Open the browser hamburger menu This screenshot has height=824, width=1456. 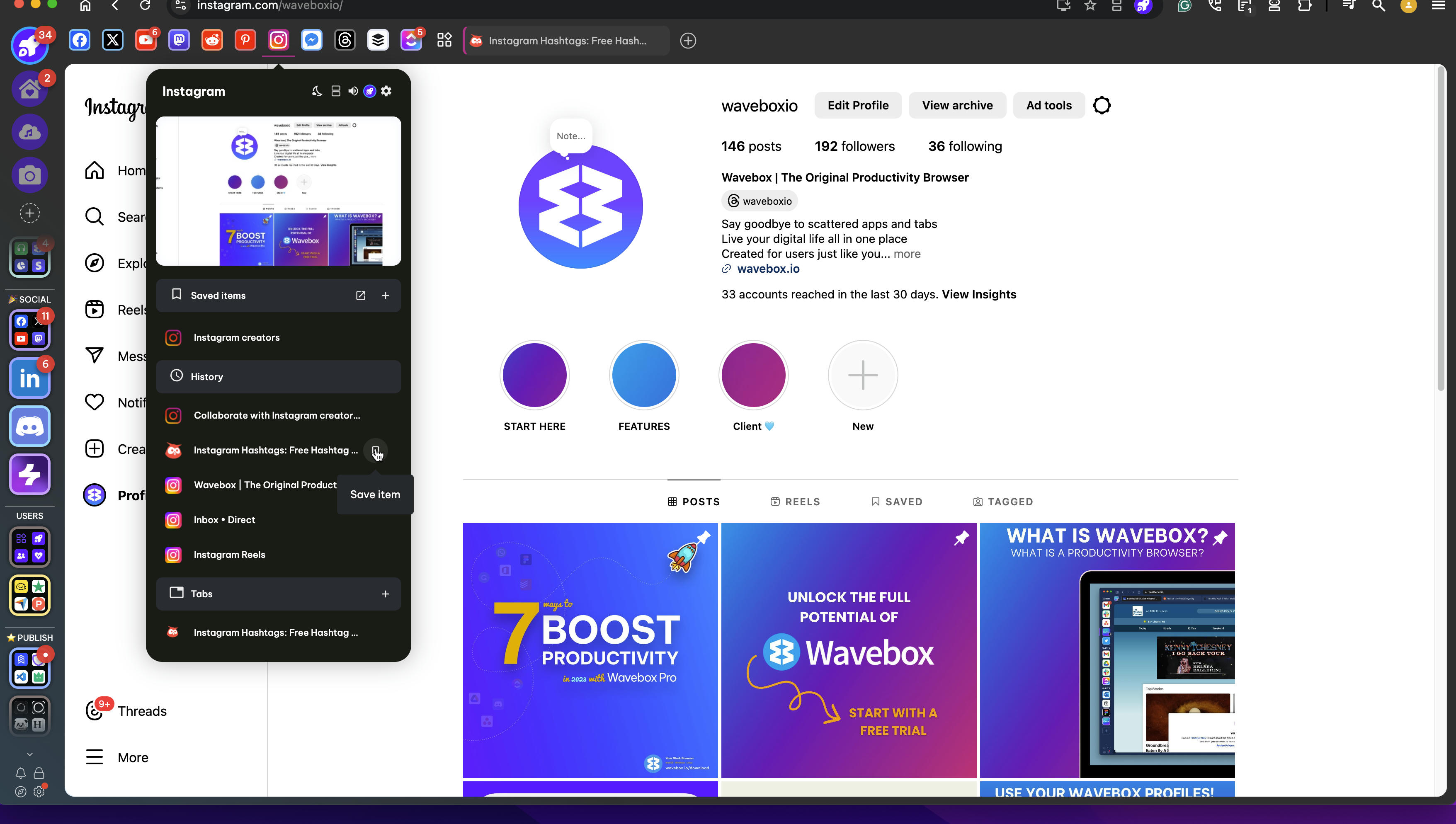pos(1439,6)
